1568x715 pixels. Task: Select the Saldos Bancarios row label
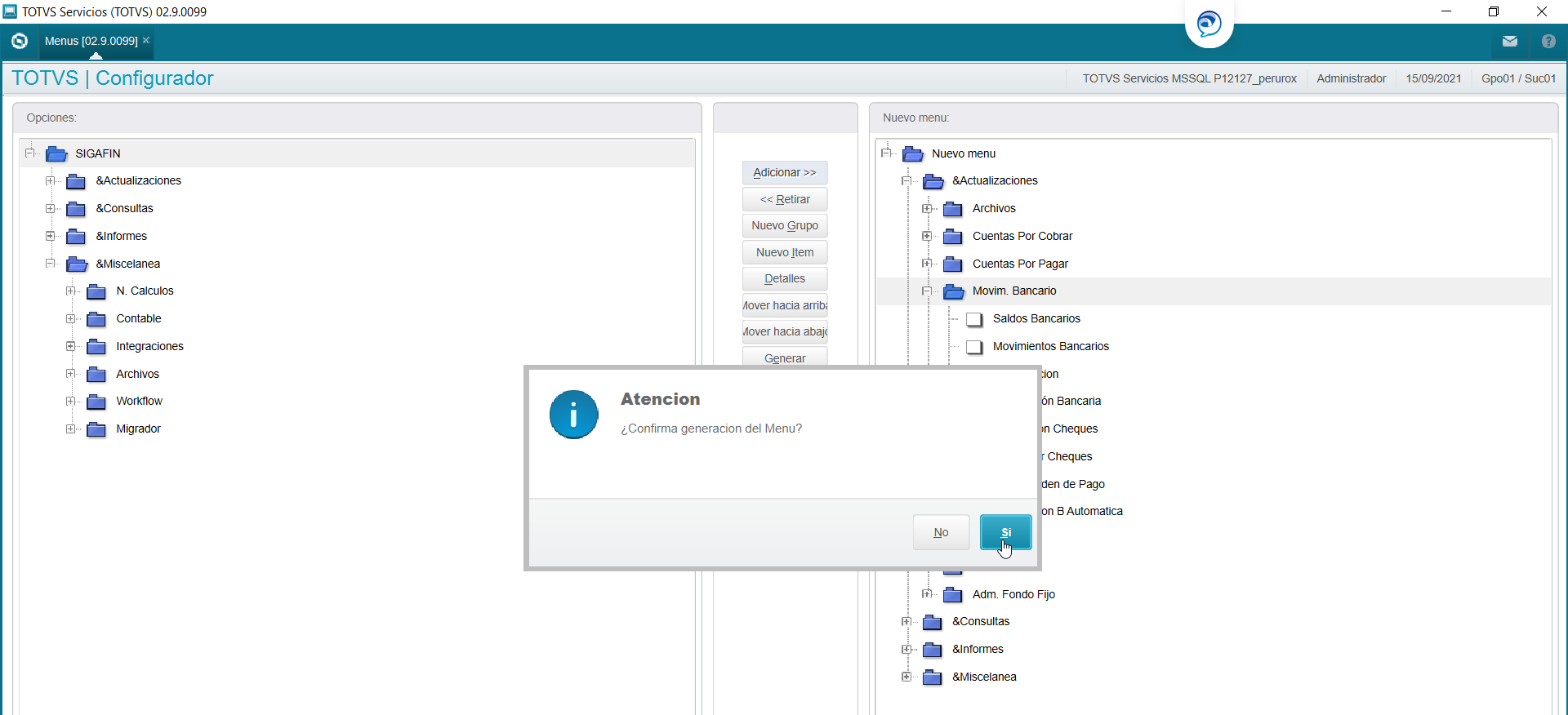coord(1036,318)
